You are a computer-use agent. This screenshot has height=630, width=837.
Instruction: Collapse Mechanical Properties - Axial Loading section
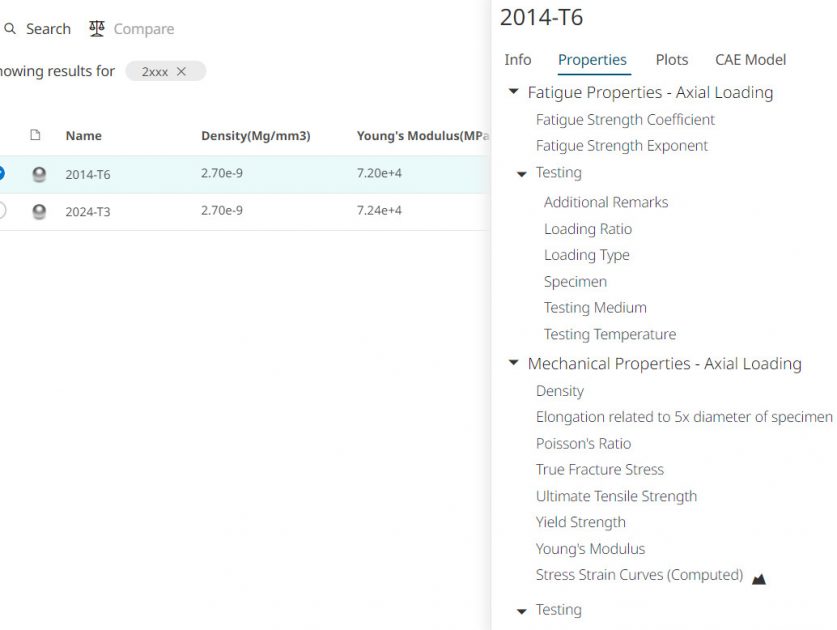514,364
